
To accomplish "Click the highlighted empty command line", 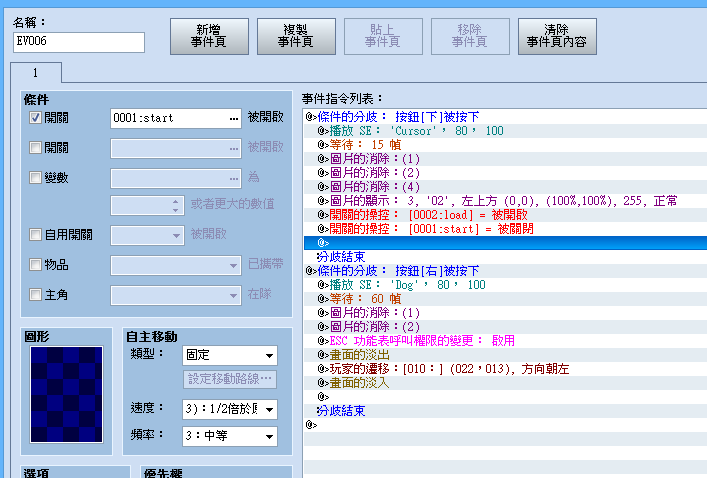I will (x=505, y=243).
